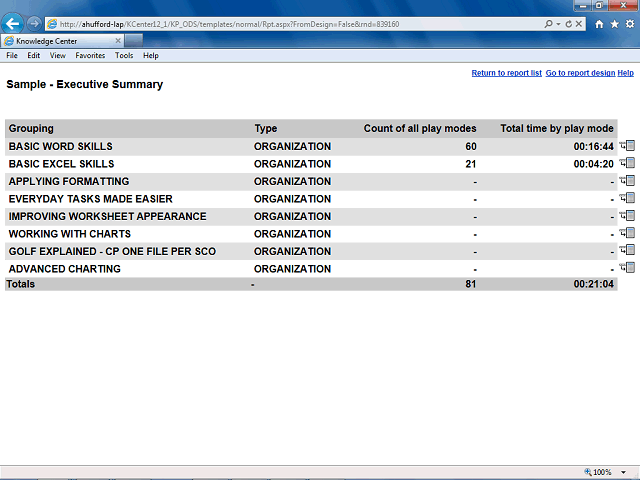
Task: Click Total time by play mode header
Action: pyautogui.click(x=557, y=128)
